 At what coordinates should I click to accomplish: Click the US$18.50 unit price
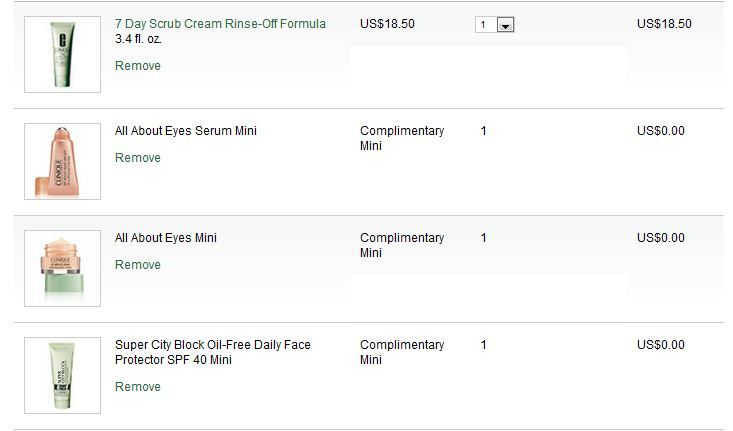(x=387, y=24)
